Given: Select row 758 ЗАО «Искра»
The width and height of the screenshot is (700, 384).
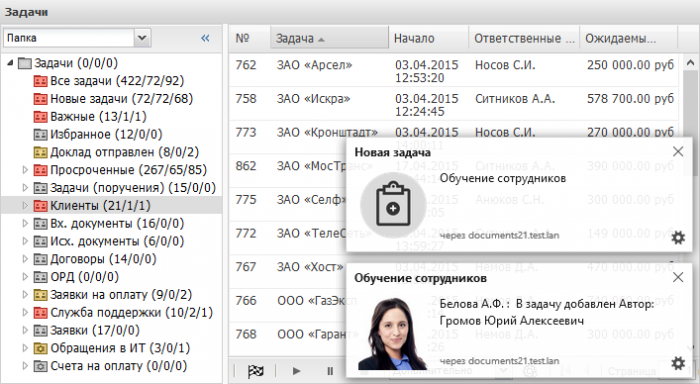Looking at the screenshot, I should point(454,104).
